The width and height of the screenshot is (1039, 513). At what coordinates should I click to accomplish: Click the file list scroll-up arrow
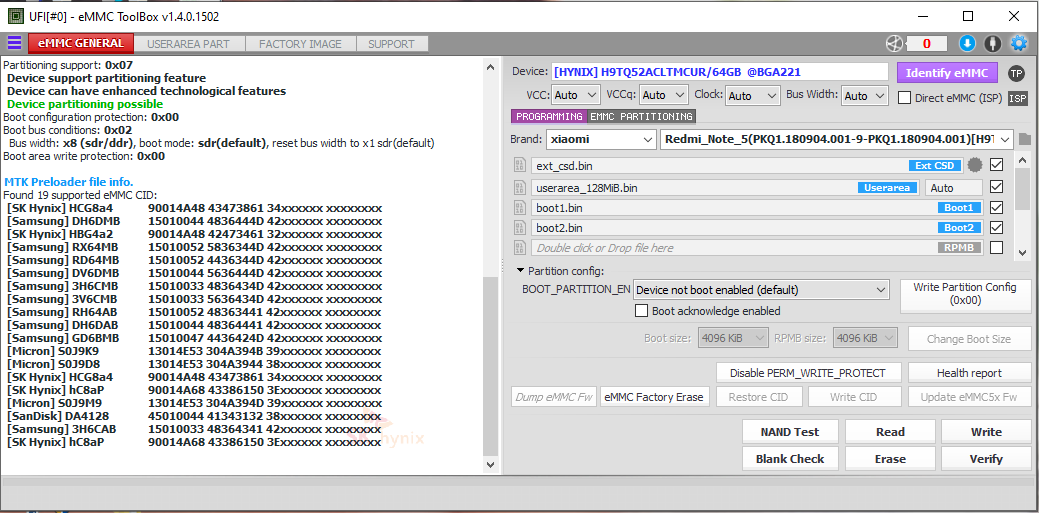1022,159
